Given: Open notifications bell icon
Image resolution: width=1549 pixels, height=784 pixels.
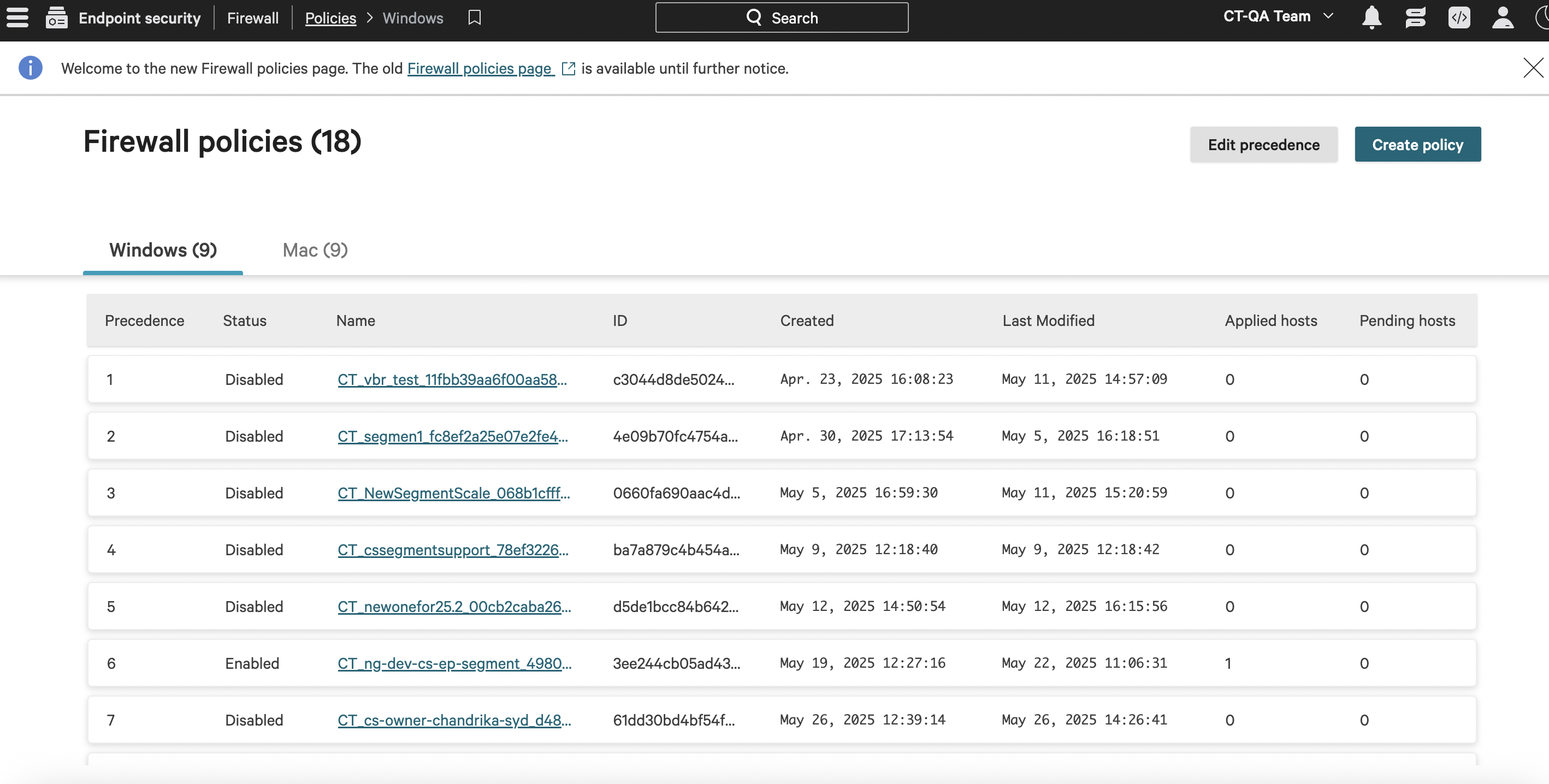Looking at the screenshot, I should [1371, 17].
